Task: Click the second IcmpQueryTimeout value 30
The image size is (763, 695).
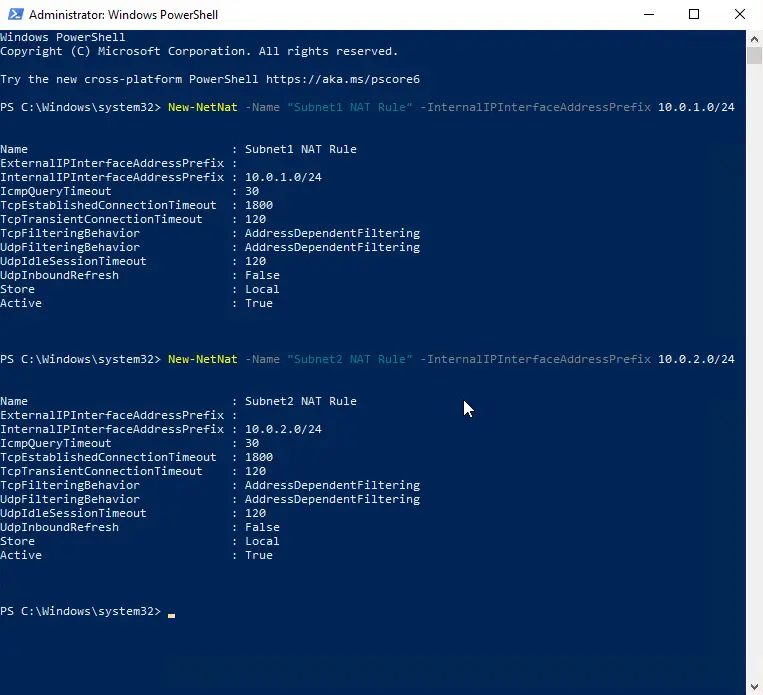Action: click(252, 443)
